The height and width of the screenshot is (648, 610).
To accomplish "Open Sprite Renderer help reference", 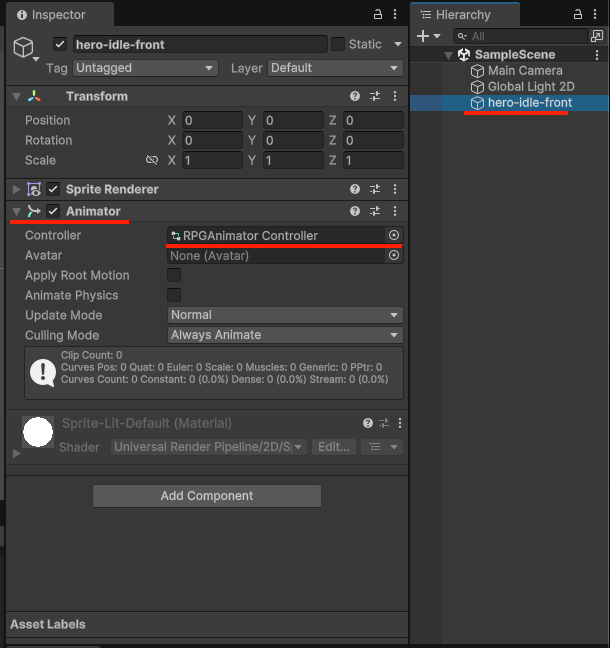I will click(x=355, y=189).
